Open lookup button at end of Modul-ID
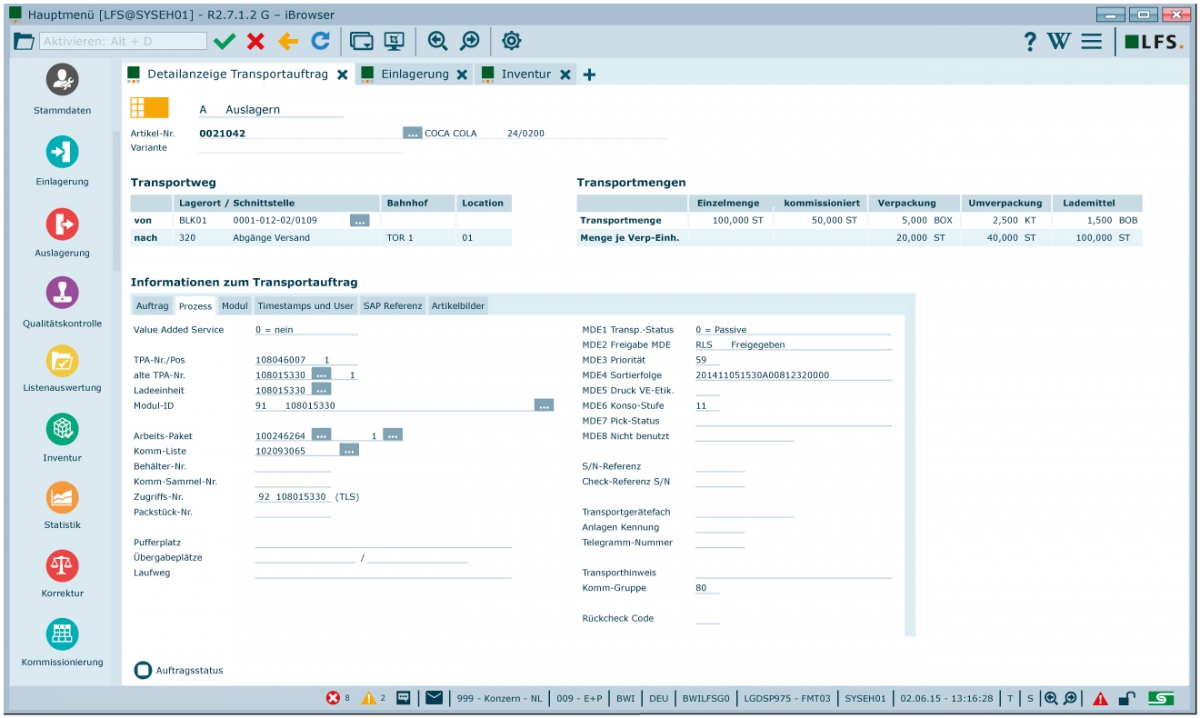The image size is (1200, 718). pos(544,405)
